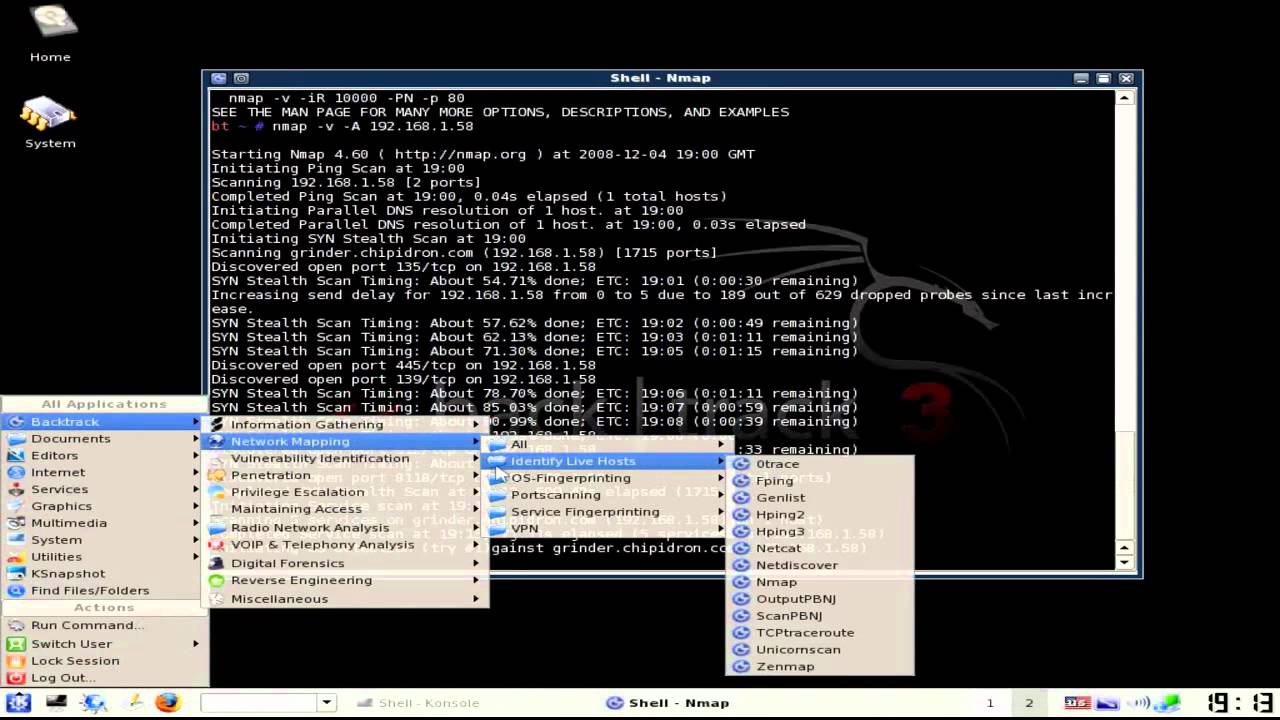Click the Services menu icon

(15, 490)
